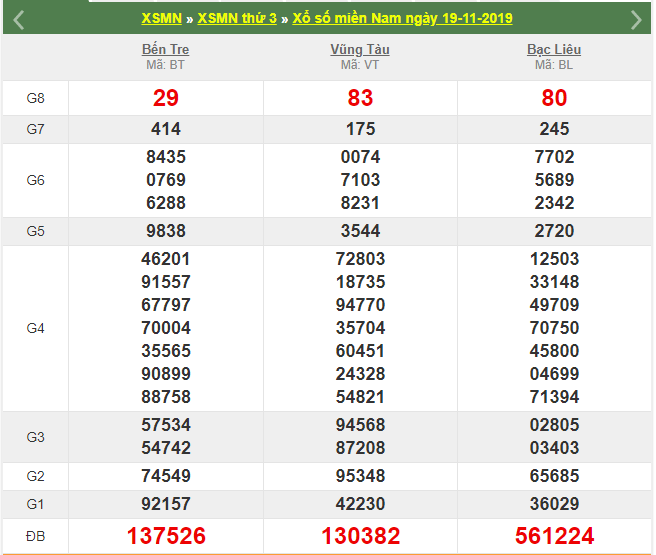Open the Bạc Liêu province header link
This screenshot has height=555, width=656.
click(554, 49)
